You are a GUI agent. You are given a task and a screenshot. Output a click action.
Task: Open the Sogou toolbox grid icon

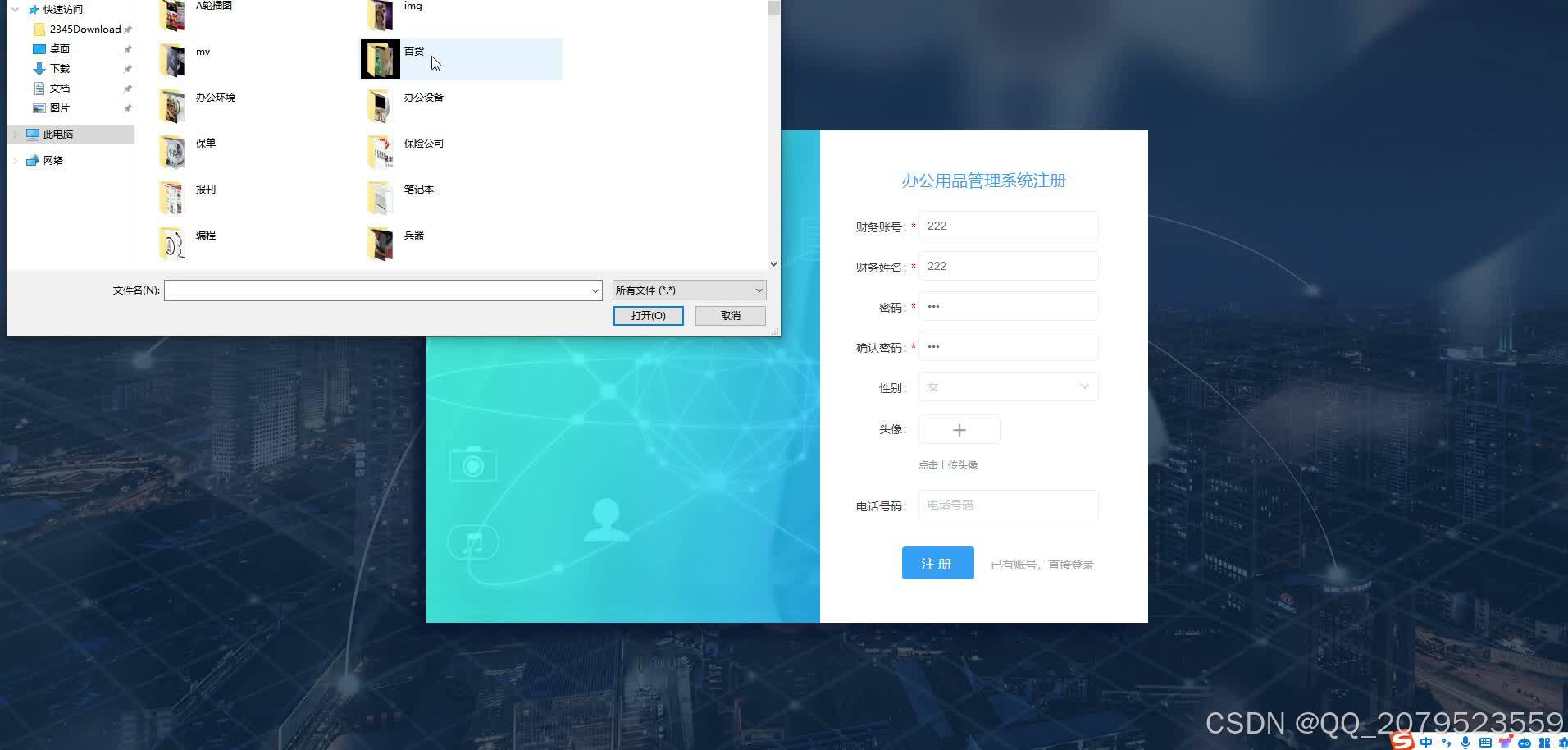click(1544, 743)
